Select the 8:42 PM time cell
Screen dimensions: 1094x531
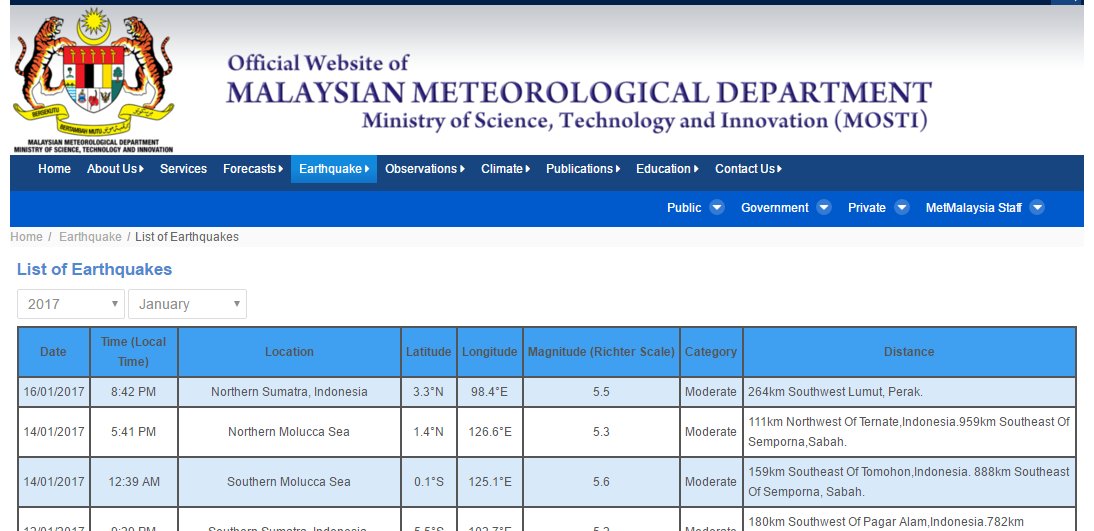134,392
